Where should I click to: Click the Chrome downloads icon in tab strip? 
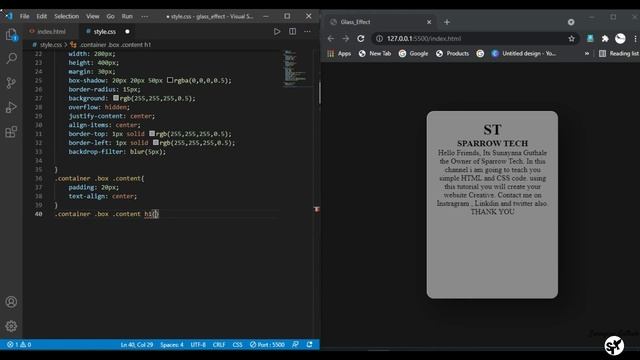(571, 22)
